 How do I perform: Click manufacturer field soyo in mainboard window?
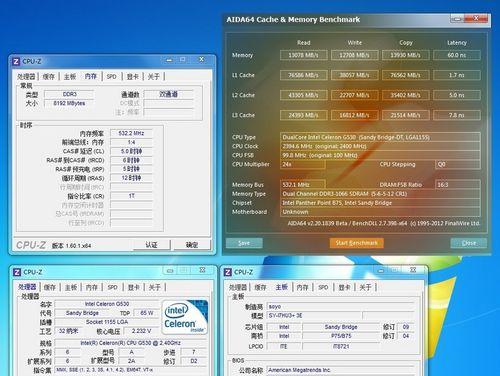[x=340, y=306]
